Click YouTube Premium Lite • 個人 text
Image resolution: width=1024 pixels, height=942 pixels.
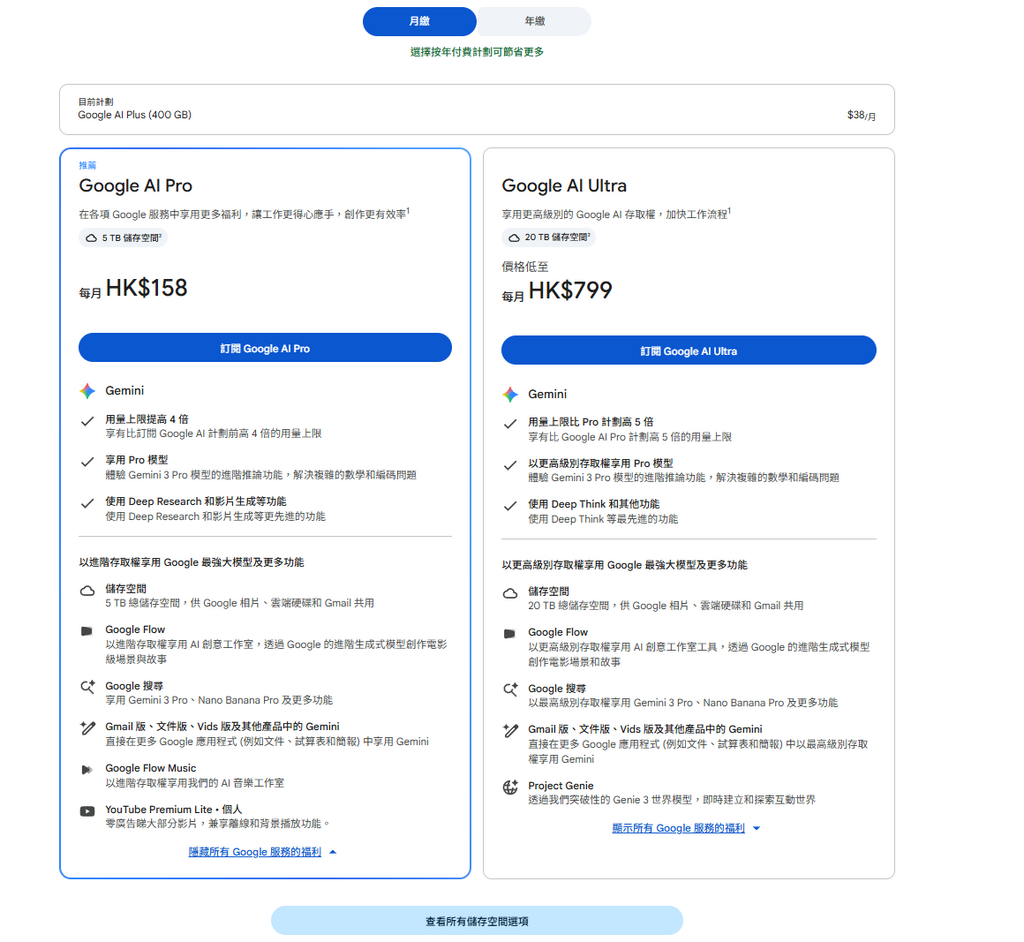click(x=173, y=809)
